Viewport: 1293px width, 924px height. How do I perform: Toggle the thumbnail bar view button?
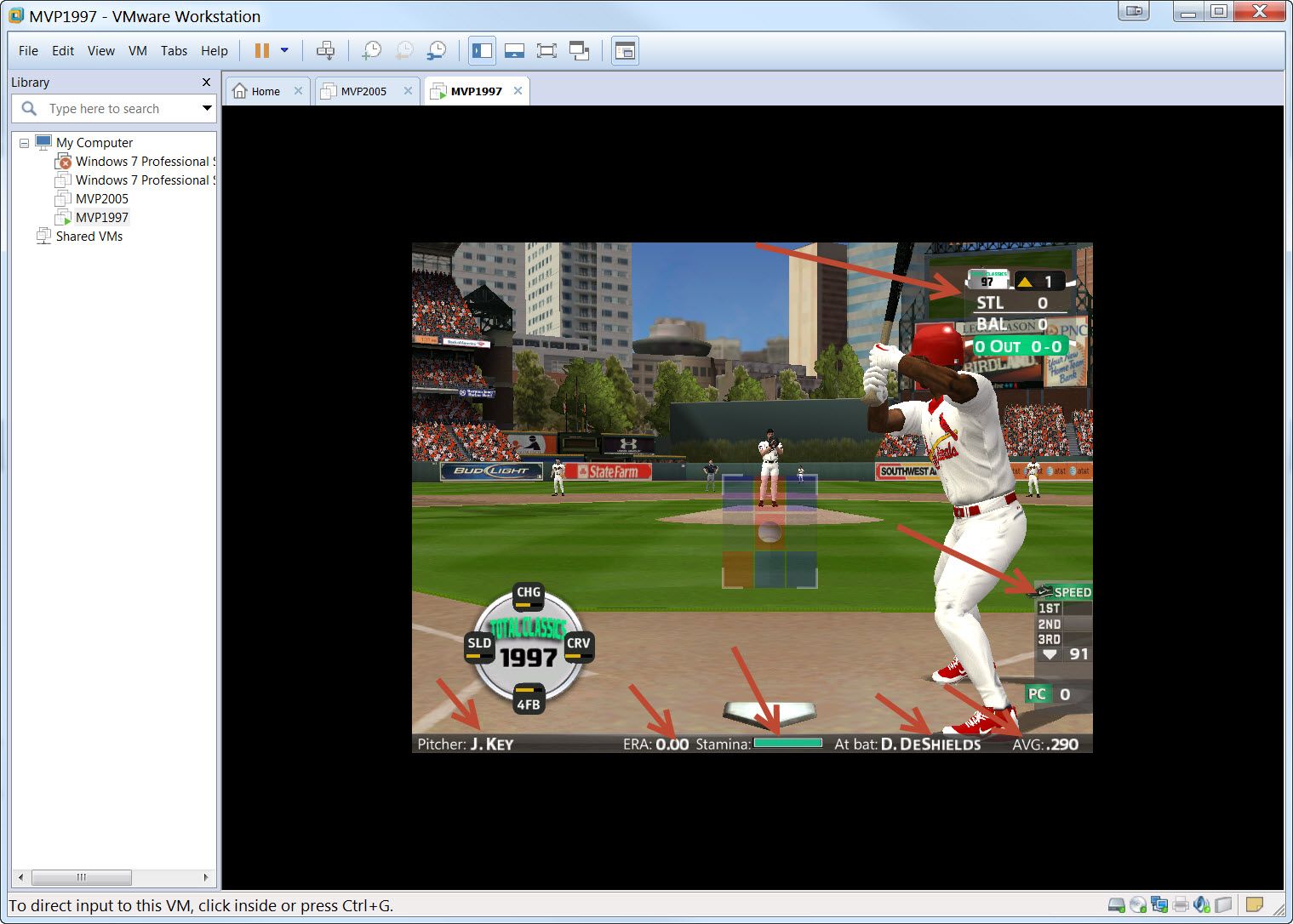(514, 51)
